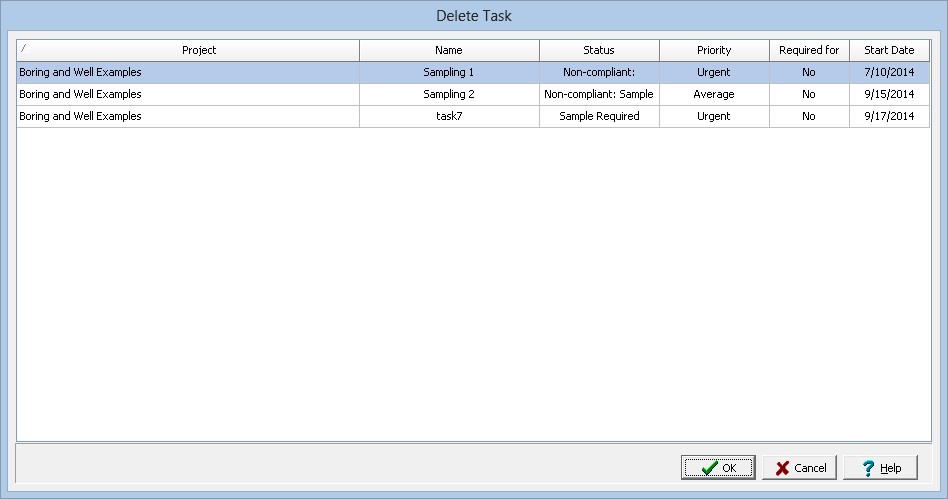Sort tasks by Status column header
The height and width of the screenshot is (499, 948).
pos(599,50)
